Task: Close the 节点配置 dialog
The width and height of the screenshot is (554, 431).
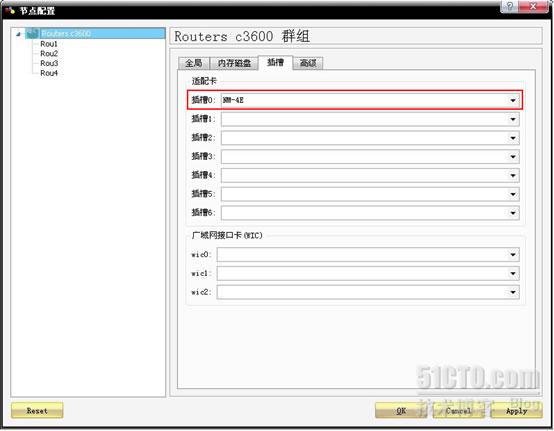Action: click(534, 6)
